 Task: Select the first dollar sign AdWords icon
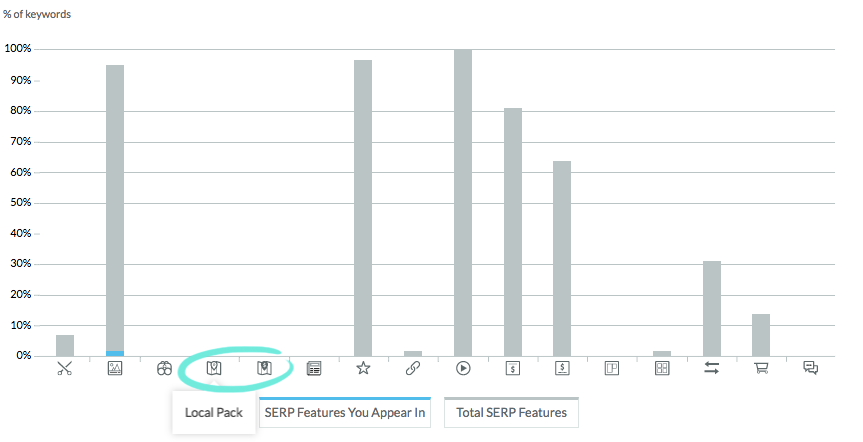click(512, 368)
